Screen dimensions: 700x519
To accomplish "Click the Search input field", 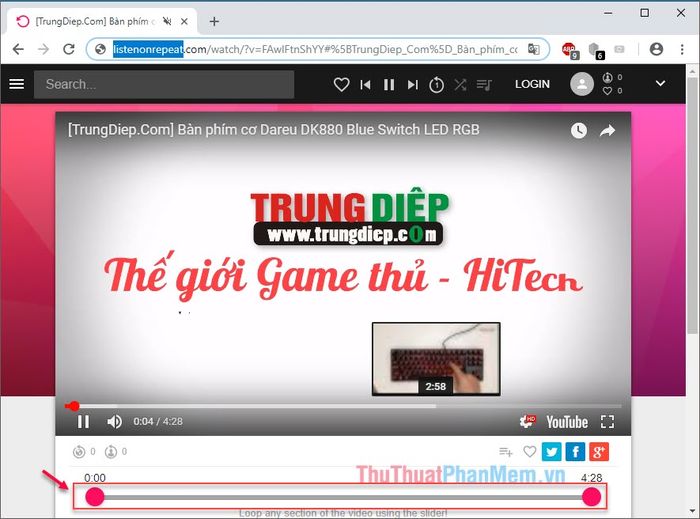I will point(164,84).
